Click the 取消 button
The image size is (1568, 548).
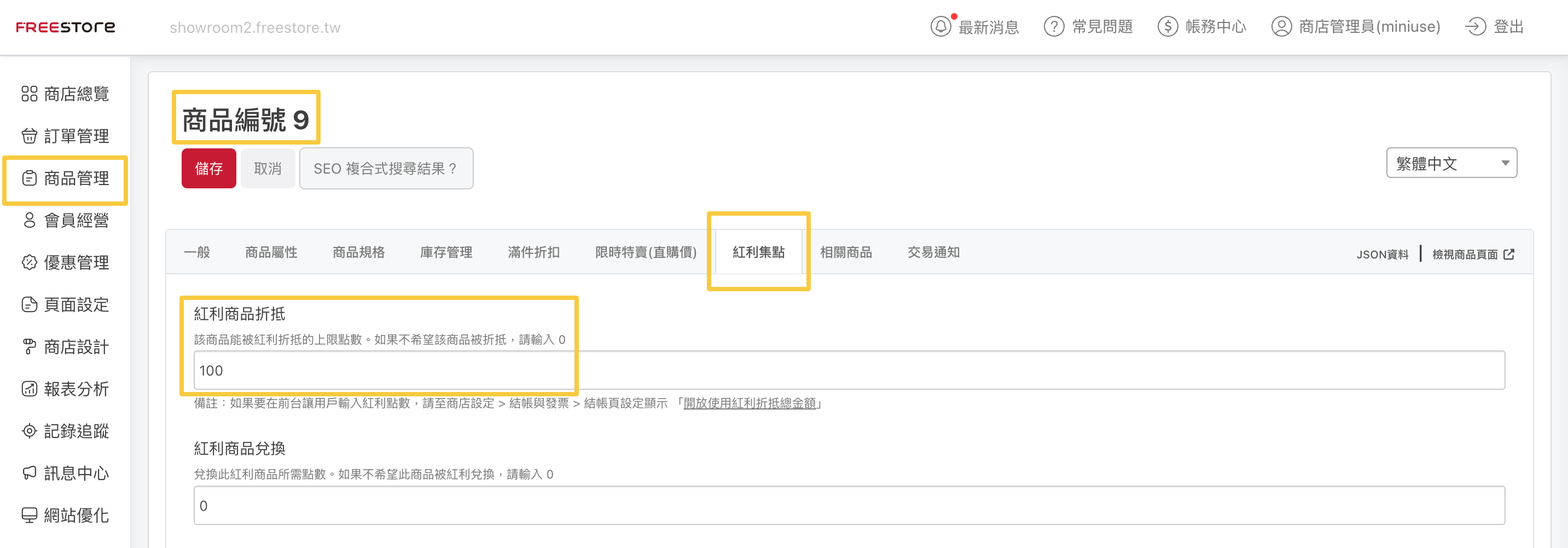click(267, 169)
